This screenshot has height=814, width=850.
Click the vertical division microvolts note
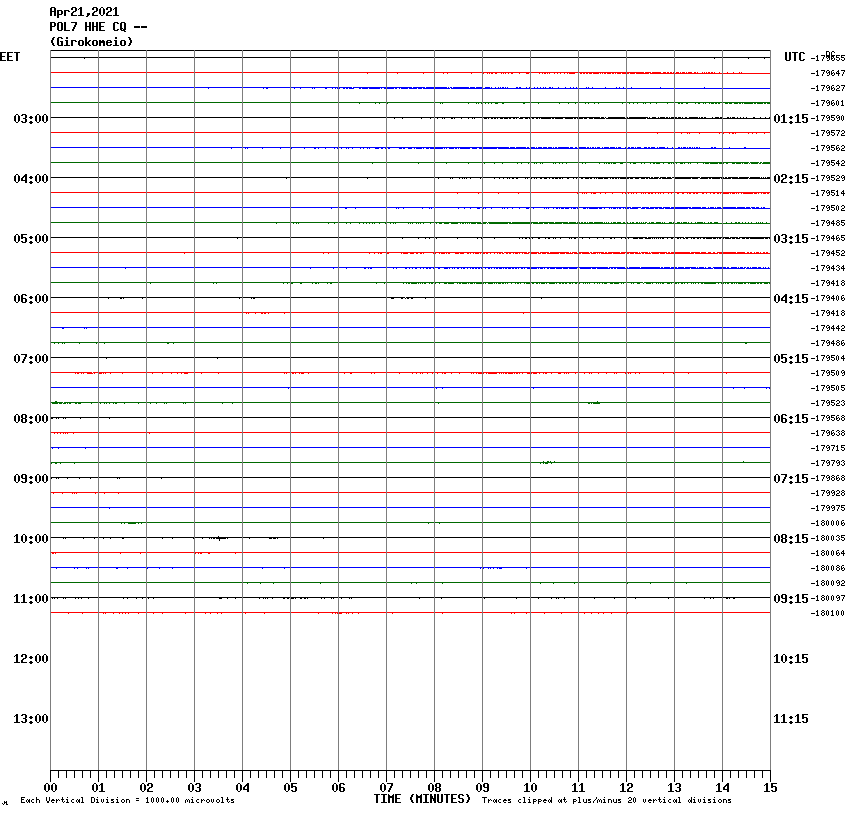tap(127, 800)
